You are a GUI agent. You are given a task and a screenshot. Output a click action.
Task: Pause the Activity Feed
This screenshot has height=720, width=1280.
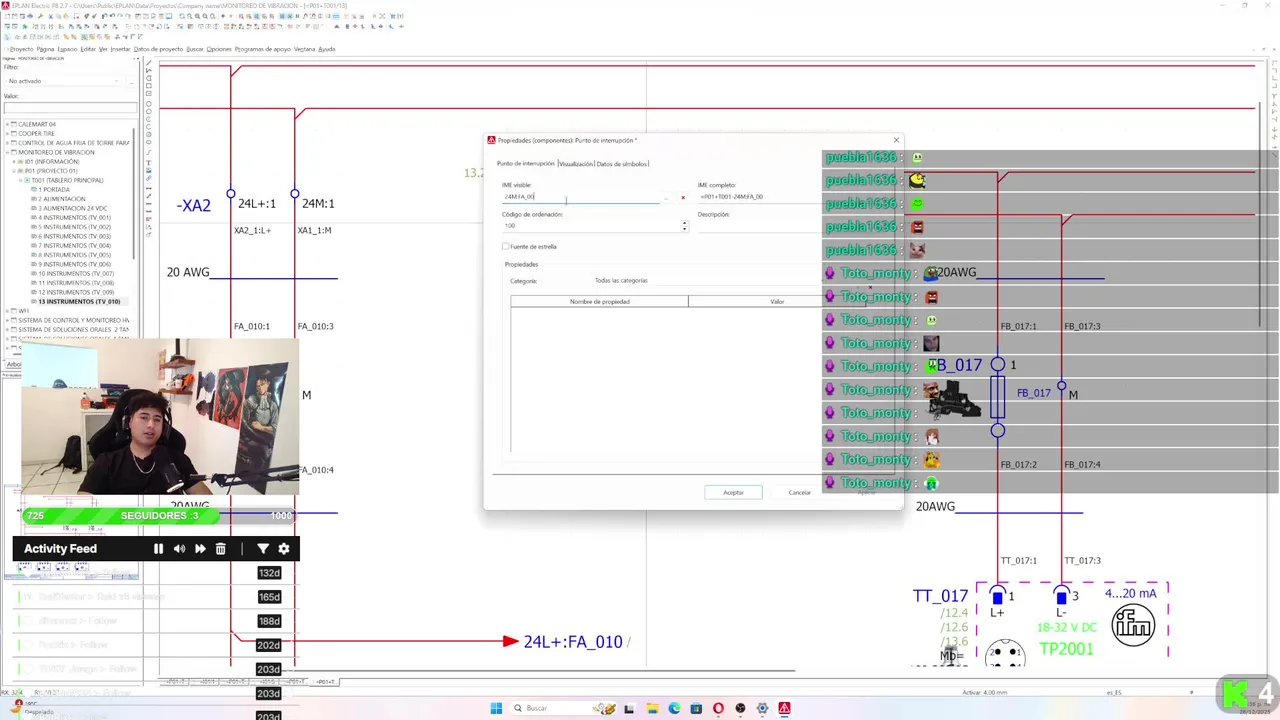coord(158,548)
